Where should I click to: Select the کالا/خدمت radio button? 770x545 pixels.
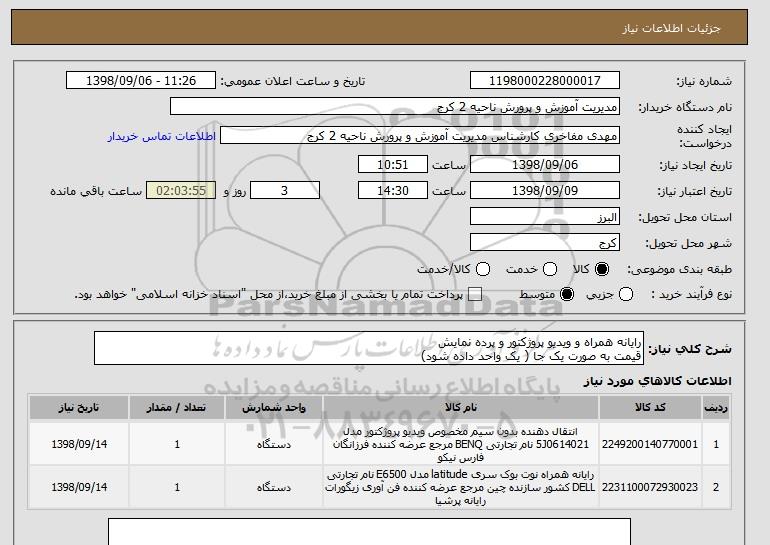483,269
